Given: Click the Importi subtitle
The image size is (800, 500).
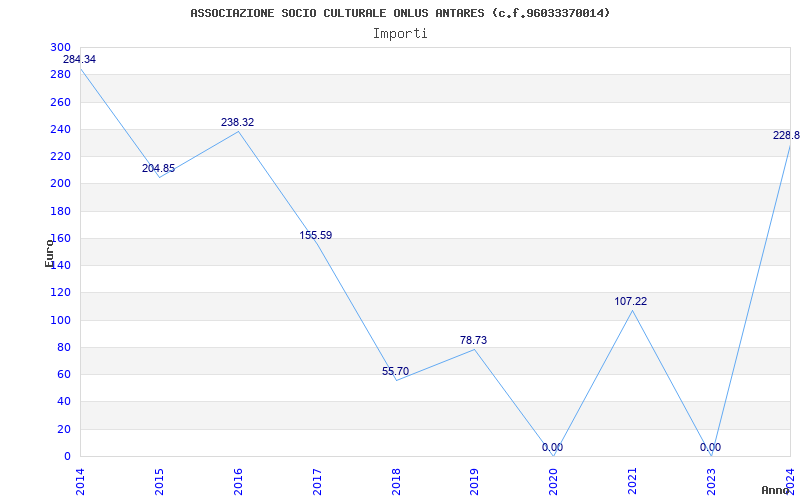Looking at the screenshot, I should [400, 34].
